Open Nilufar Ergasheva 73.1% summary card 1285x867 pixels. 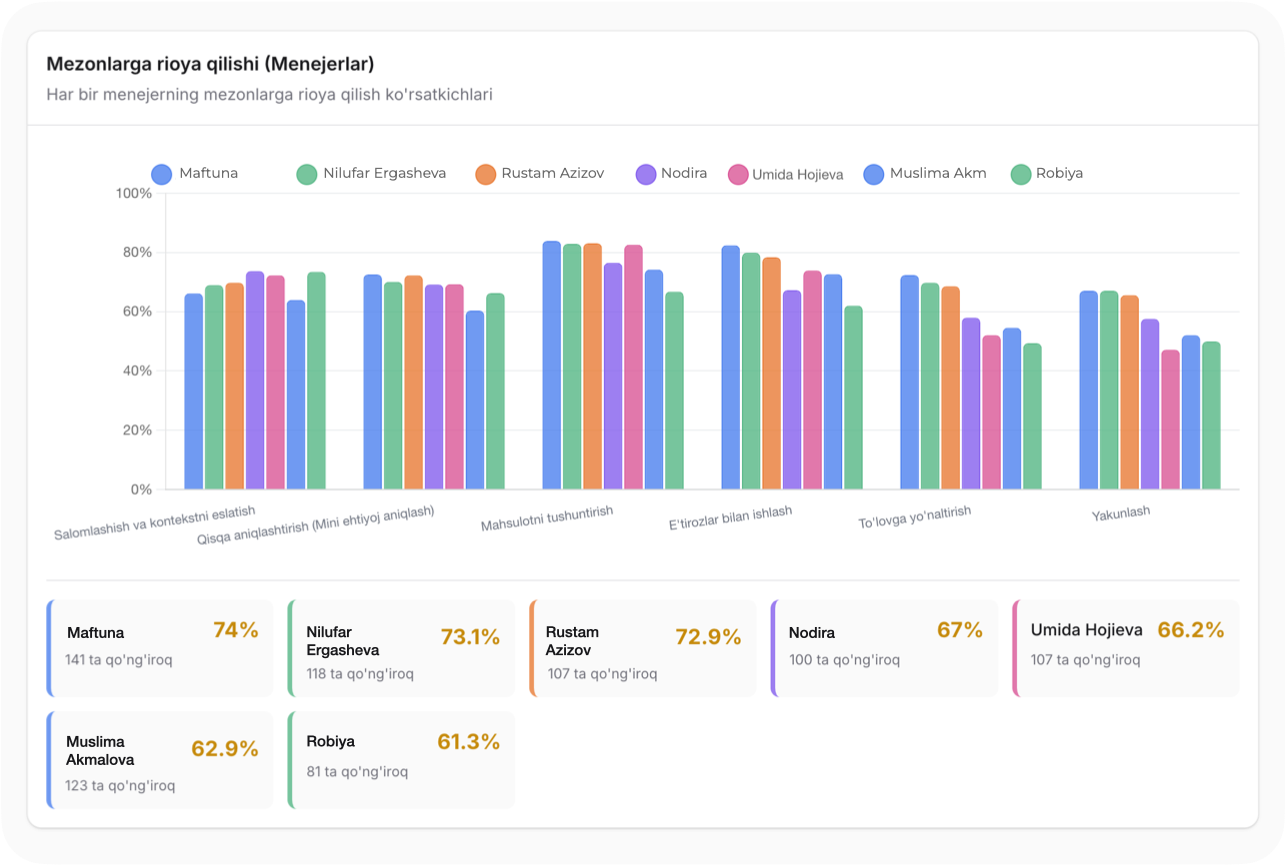click(x=401, y=648)
